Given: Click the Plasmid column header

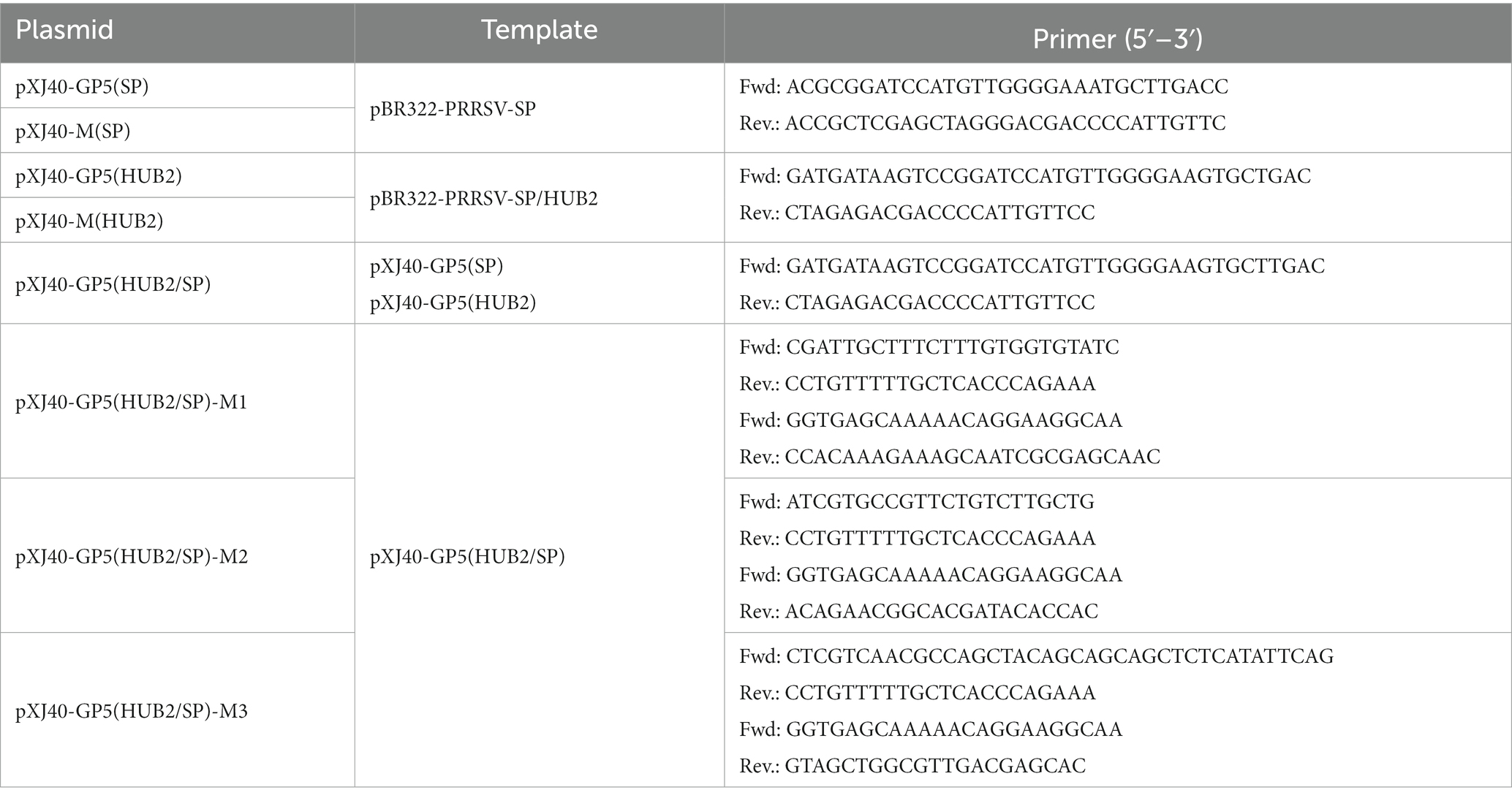Looking at the screenshot, I should [64, 30].
